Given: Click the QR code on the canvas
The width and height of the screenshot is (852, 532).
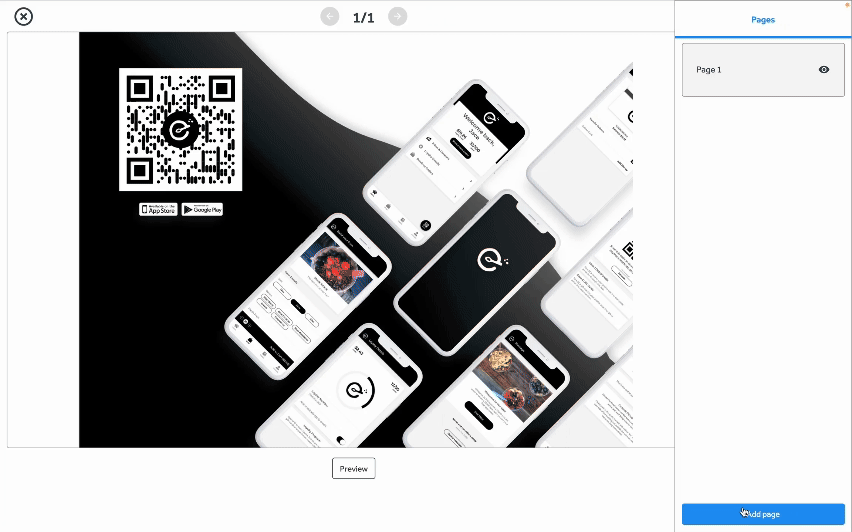Looking at the screenshot, I should (180, 129).
